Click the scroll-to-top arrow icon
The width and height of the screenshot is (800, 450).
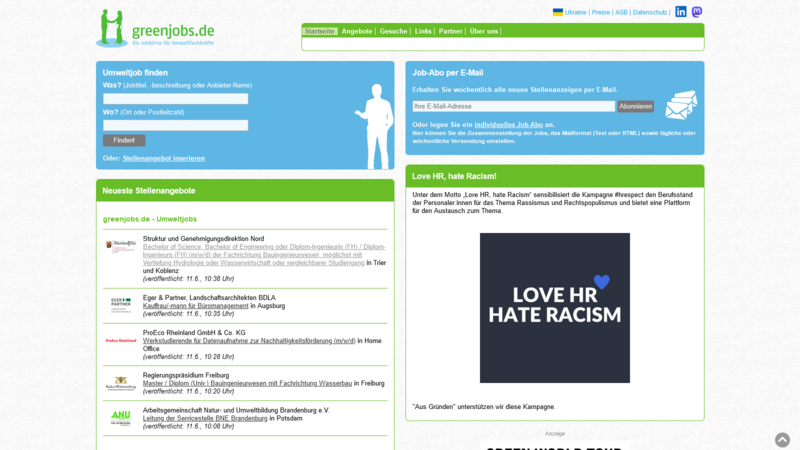tap(782, 440)
